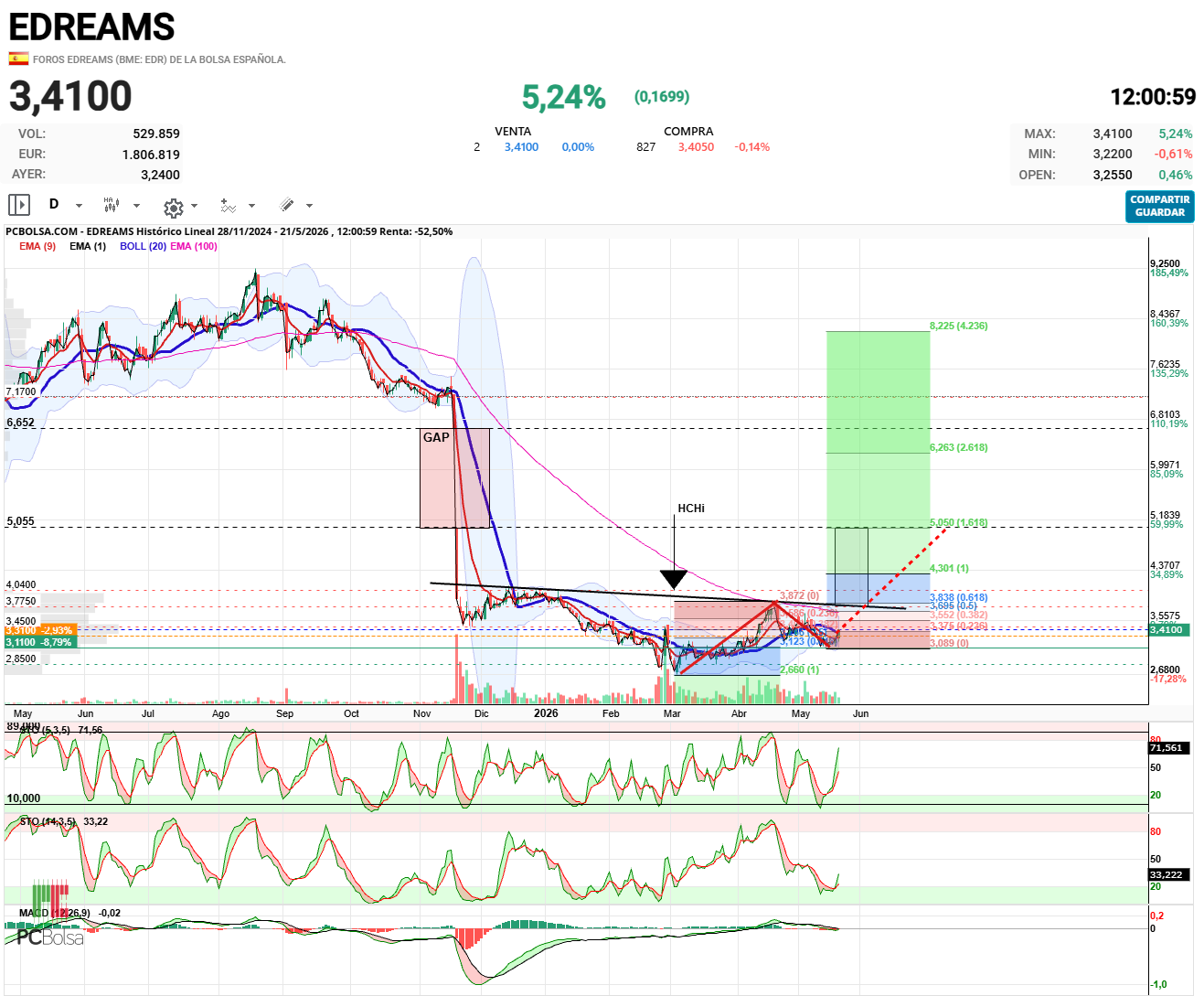Viewport: 1204px width, 996px height.
Task: Click the -0,61% MIN percentage
Action: (x=1173, y=154)
